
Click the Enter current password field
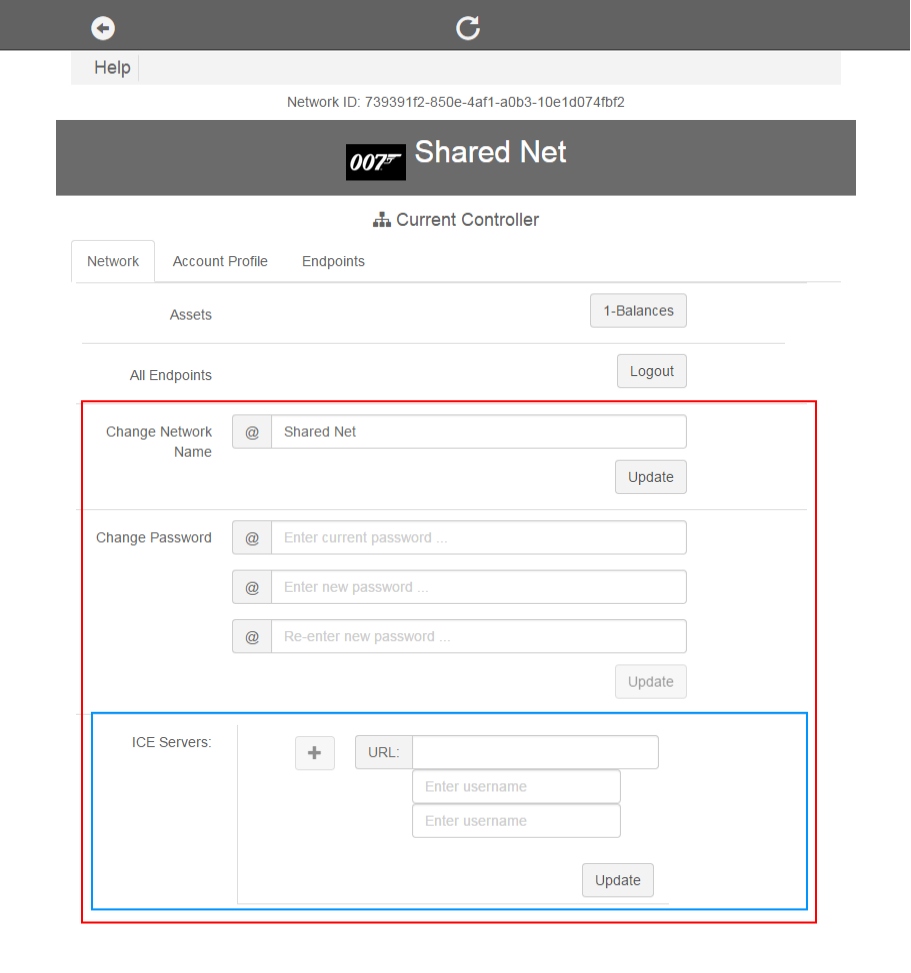pos(478,537)
